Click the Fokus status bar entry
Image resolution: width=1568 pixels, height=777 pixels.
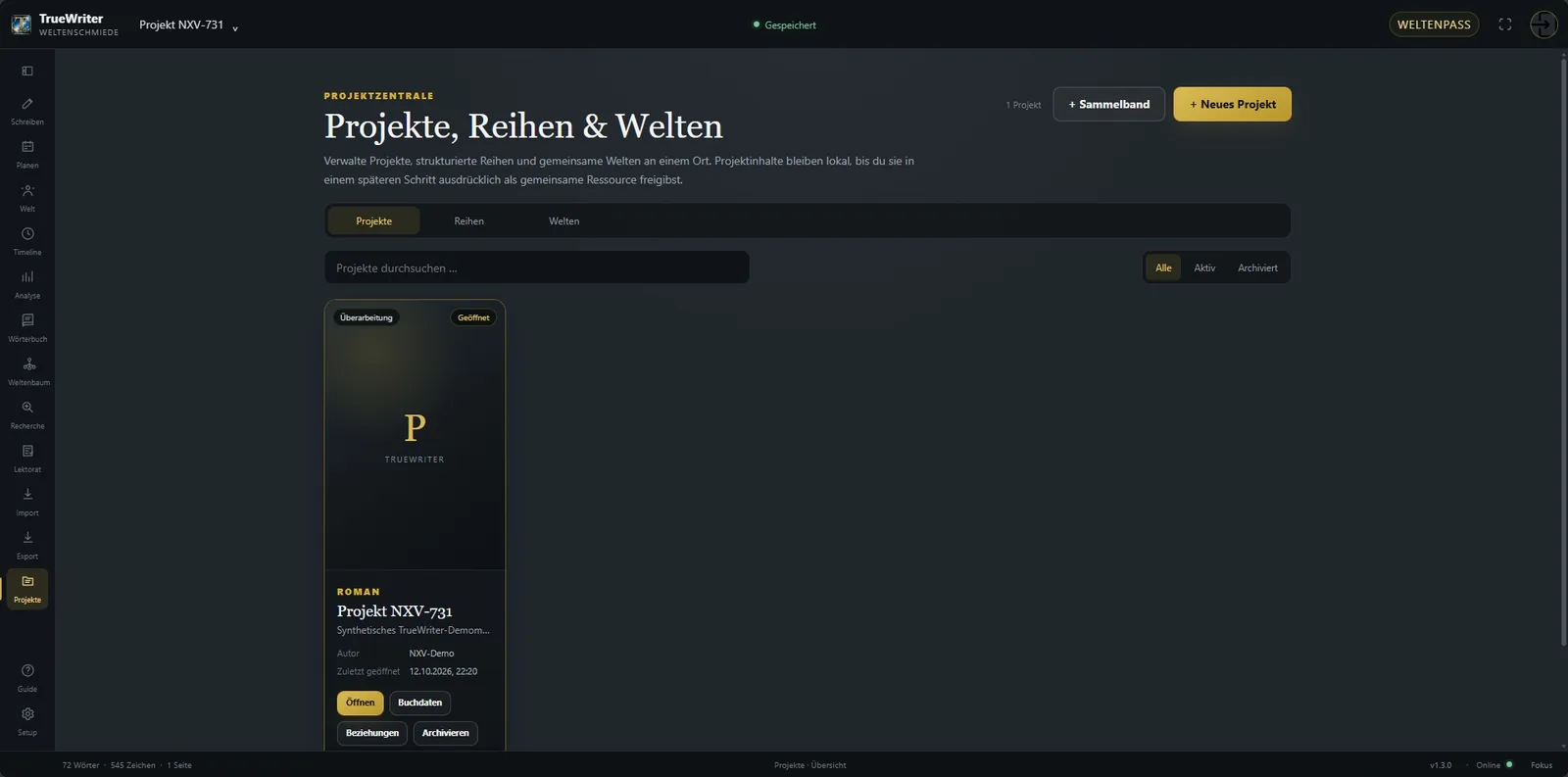tap(1542, 765)
